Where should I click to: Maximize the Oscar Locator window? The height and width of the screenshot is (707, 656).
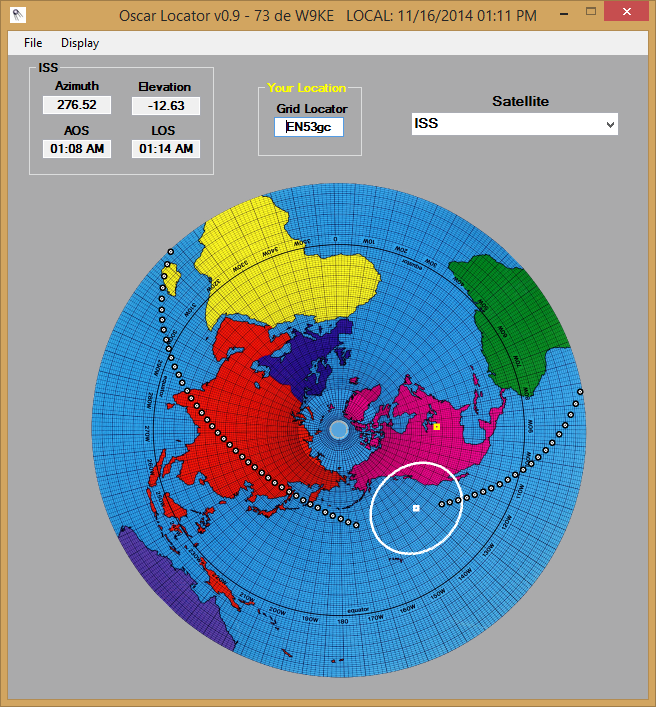pos(594,15)
